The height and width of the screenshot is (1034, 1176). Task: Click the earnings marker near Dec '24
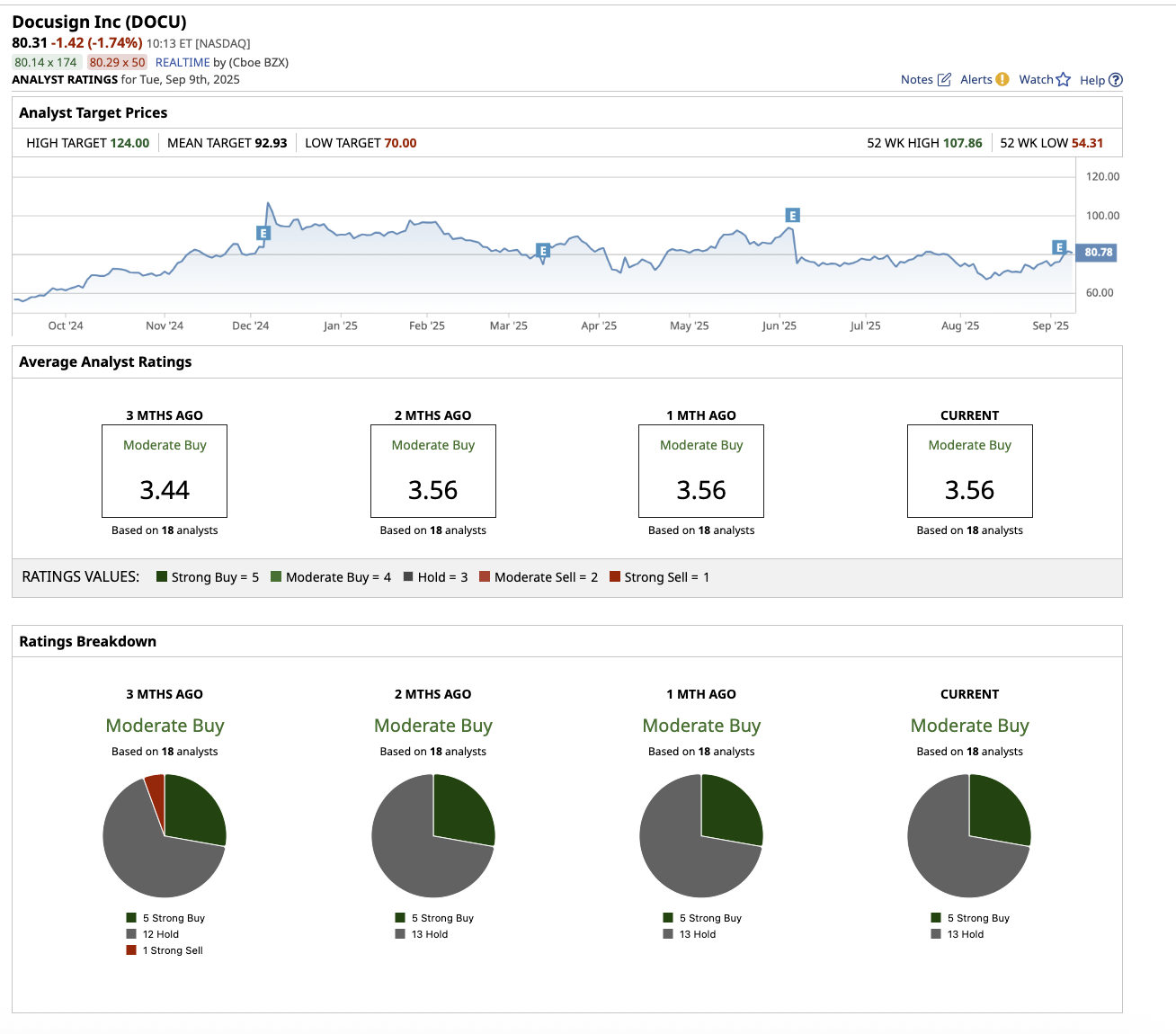[x=263, y=233]
